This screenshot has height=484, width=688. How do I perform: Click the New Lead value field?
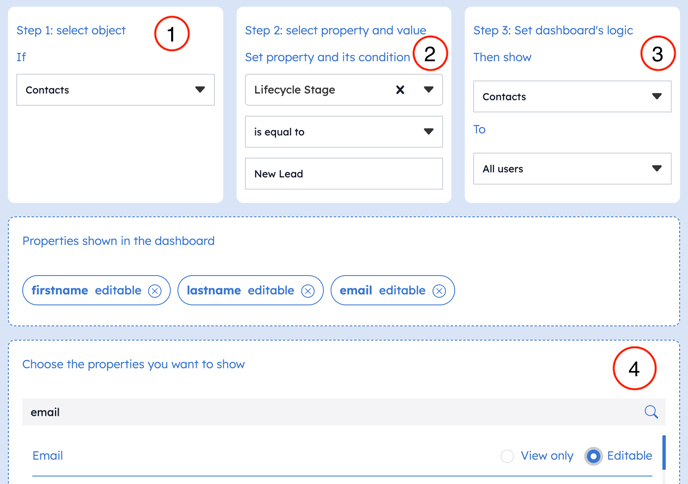pos(343,174)
